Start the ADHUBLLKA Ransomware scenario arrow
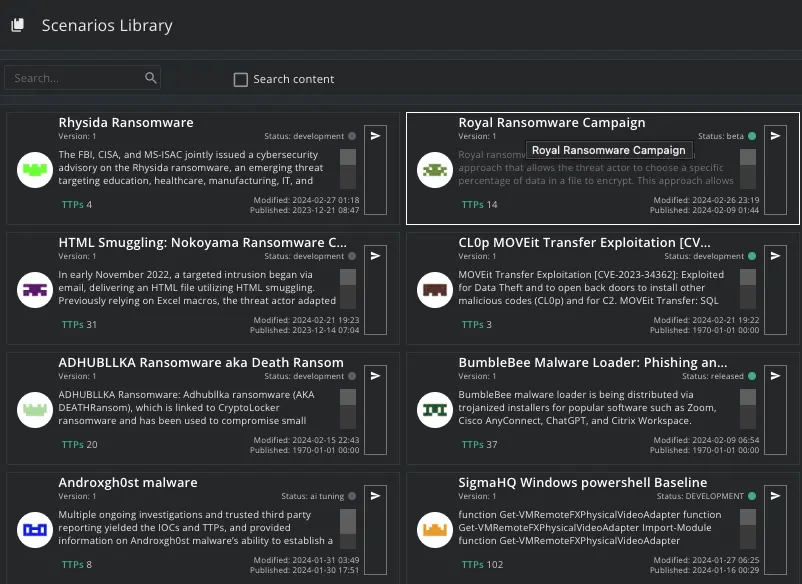Screen dimensions: 802x584 click(x=375, y=376)
